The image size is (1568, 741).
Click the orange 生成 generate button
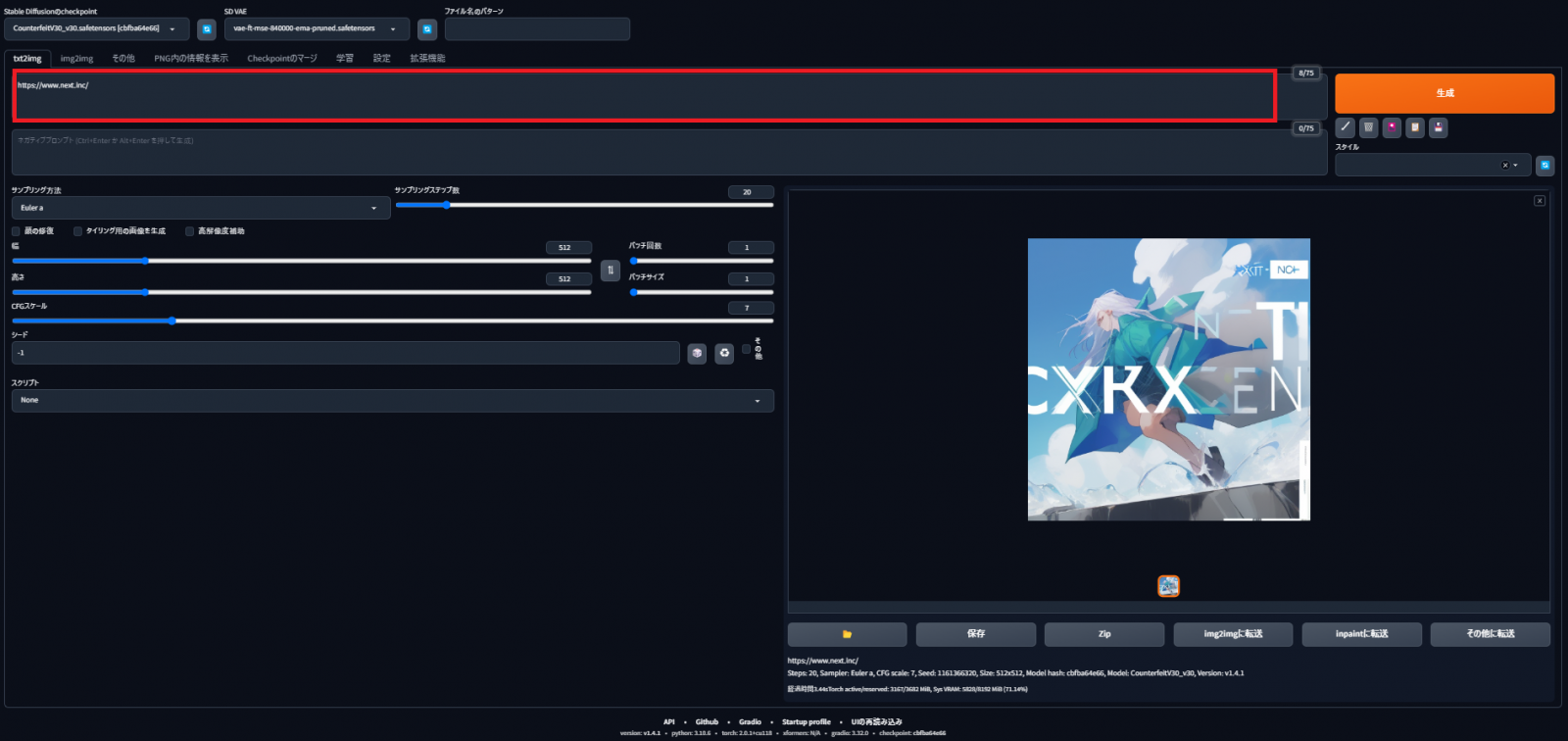tap(1444, 93)
